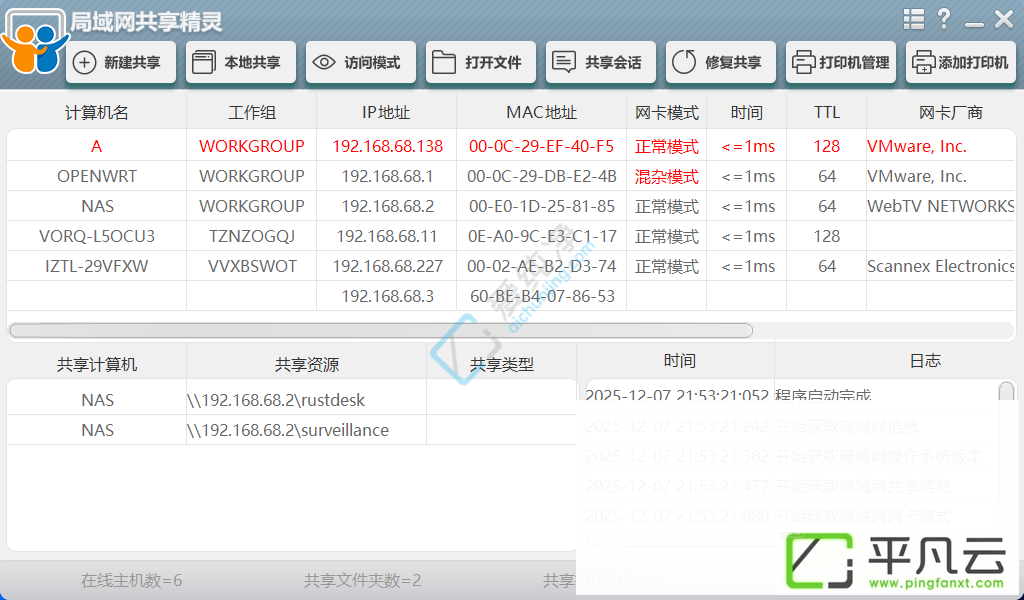The width and height of the screenshot is (1024, 600).
Task: Click the 网卡厂商 column header
Action: coord(950,112)
